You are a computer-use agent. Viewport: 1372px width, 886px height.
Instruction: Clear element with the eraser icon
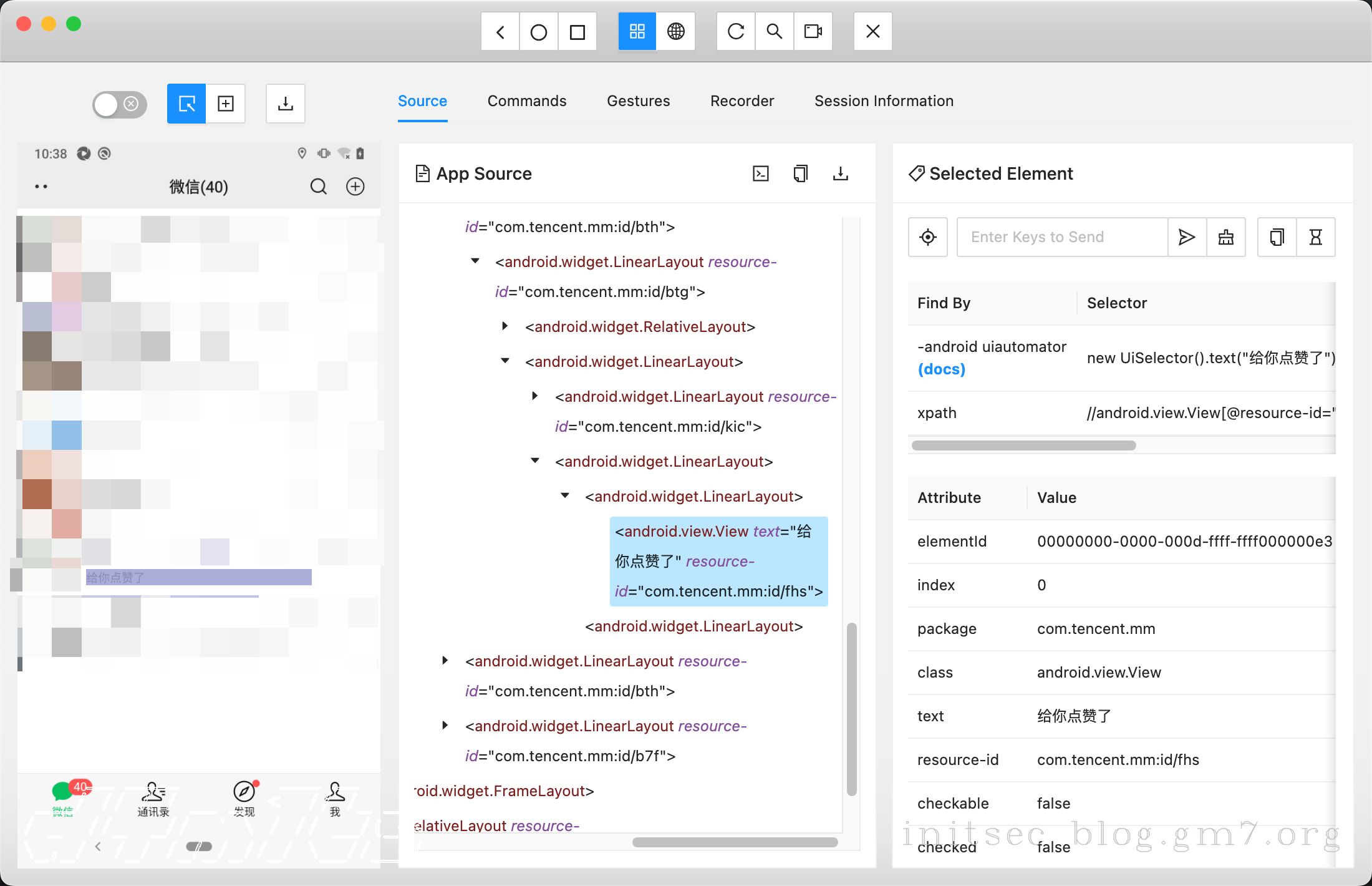point(1226,237)
